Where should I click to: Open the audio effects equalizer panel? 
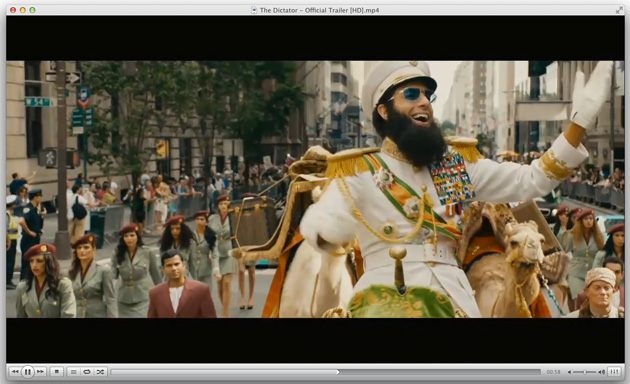coord(614,372)
